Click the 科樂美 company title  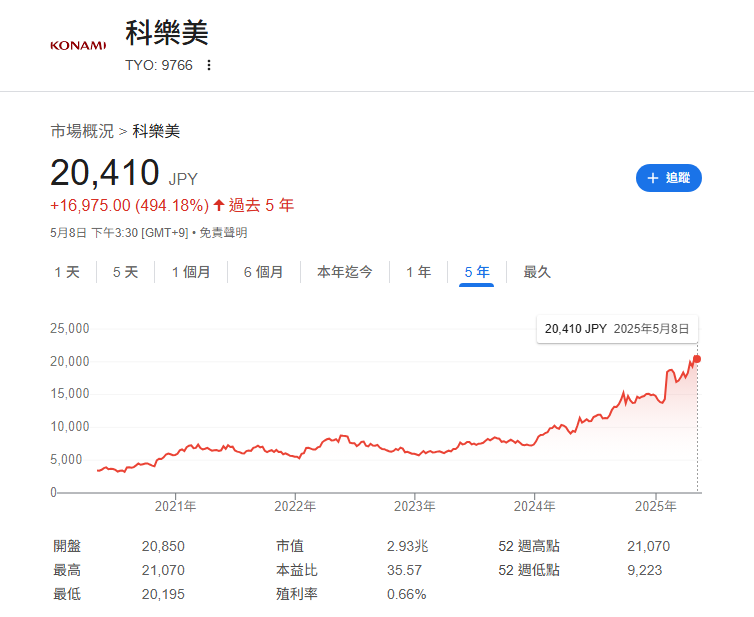coord(166,33)
